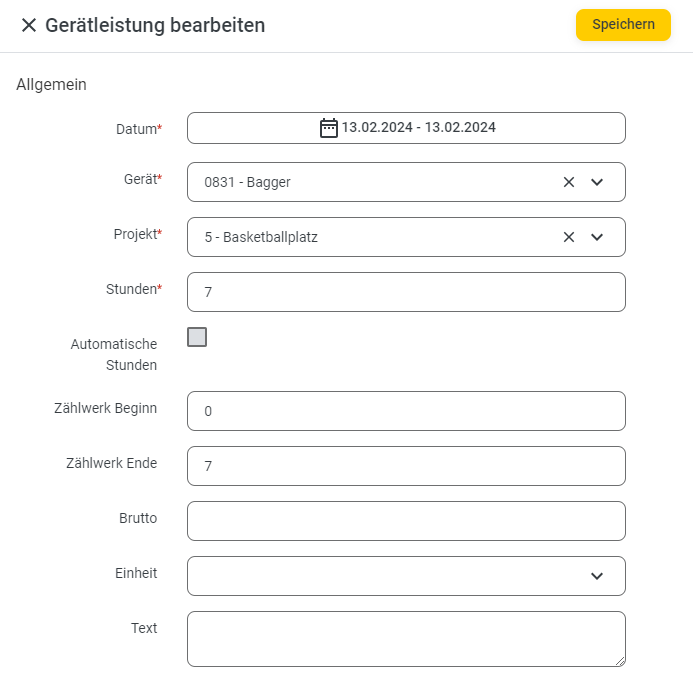Click inside the Text textarea

[406, 639]
